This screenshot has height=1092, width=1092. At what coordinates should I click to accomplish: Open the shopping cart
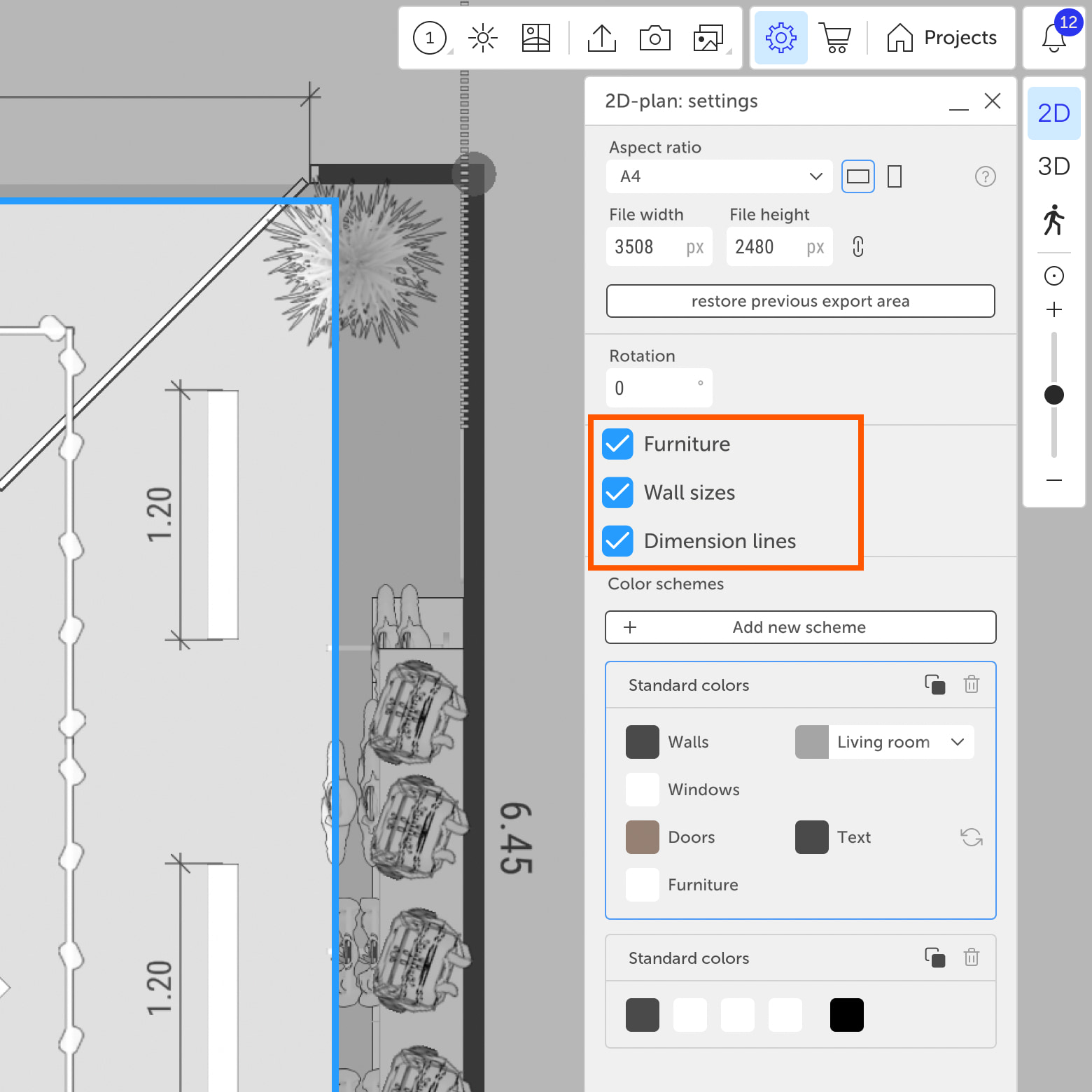(x=836, y=38)
